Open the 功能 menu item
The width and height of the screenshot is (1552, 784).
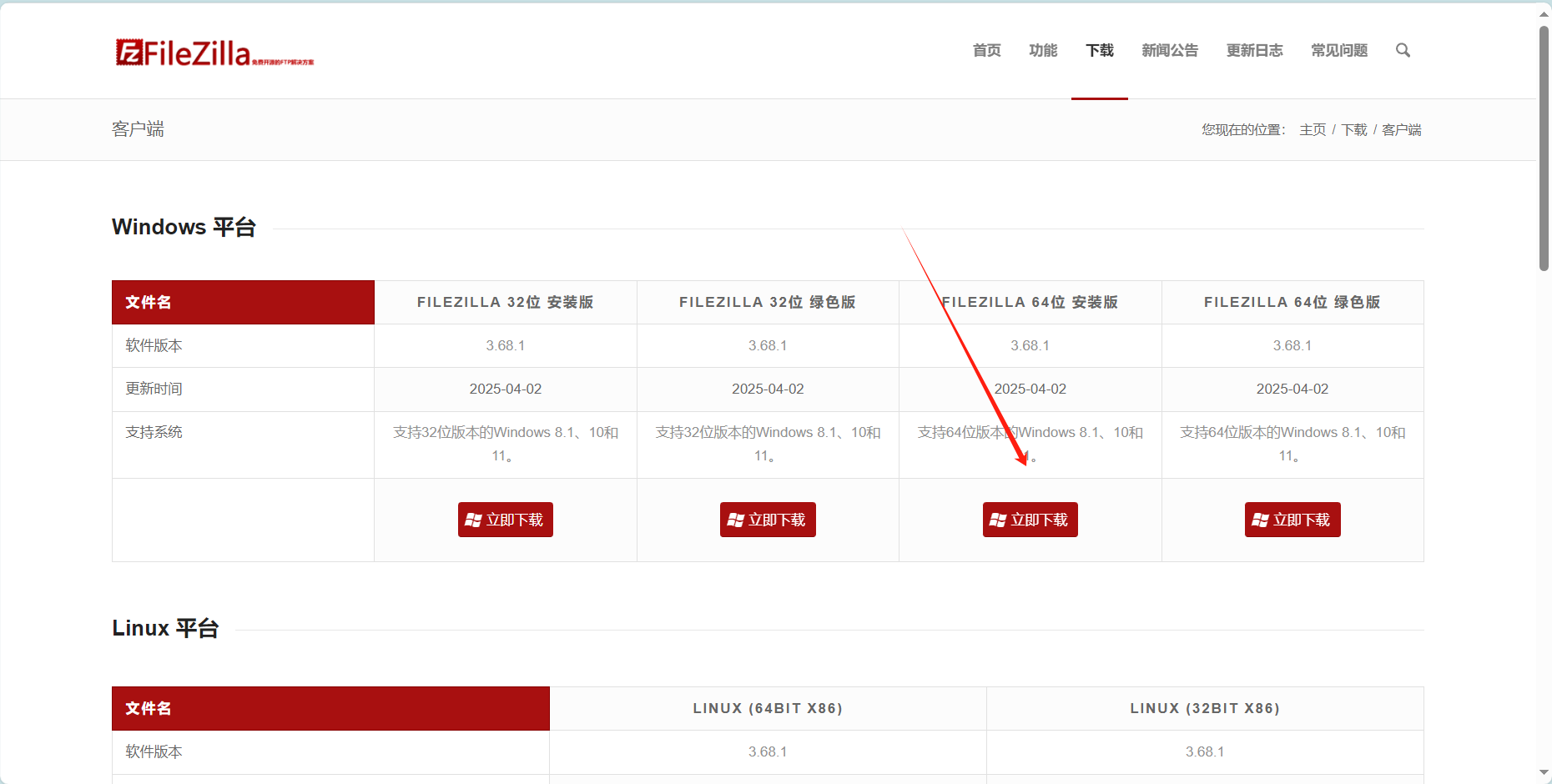point(1043,50)
